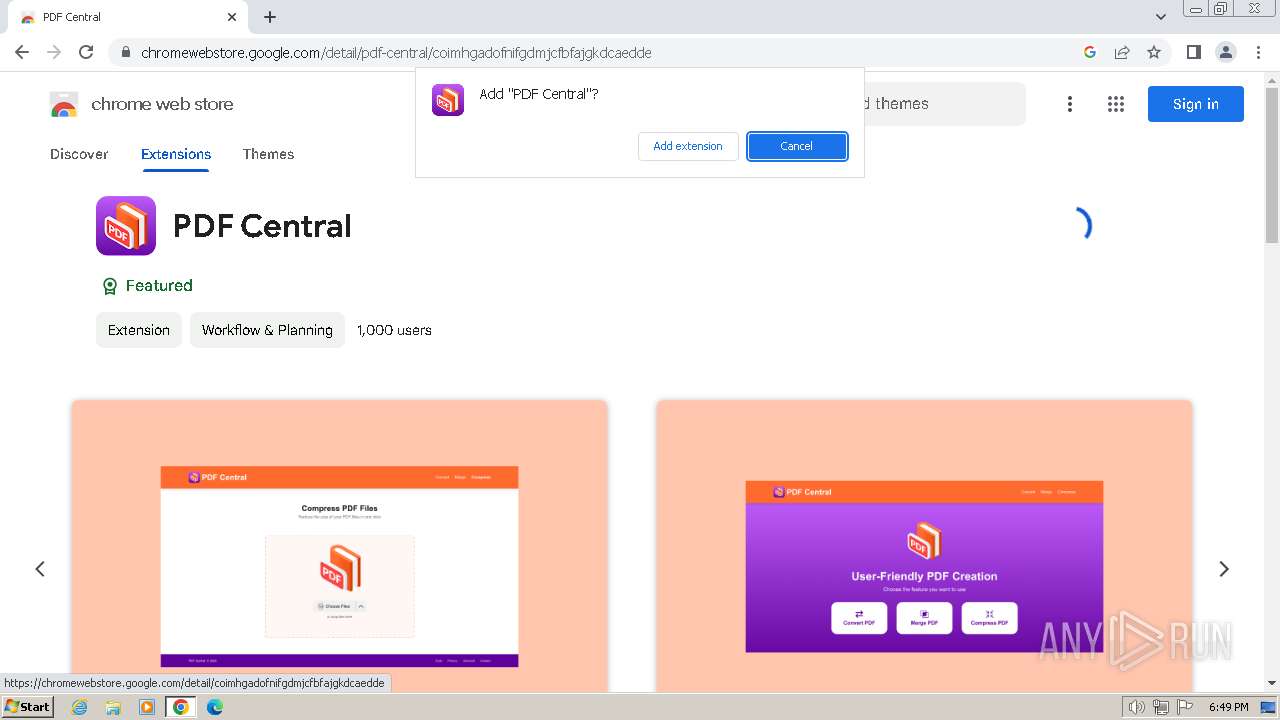Show the previous screenshot
The image size is (1280, 720).
[x=40, y=569]
